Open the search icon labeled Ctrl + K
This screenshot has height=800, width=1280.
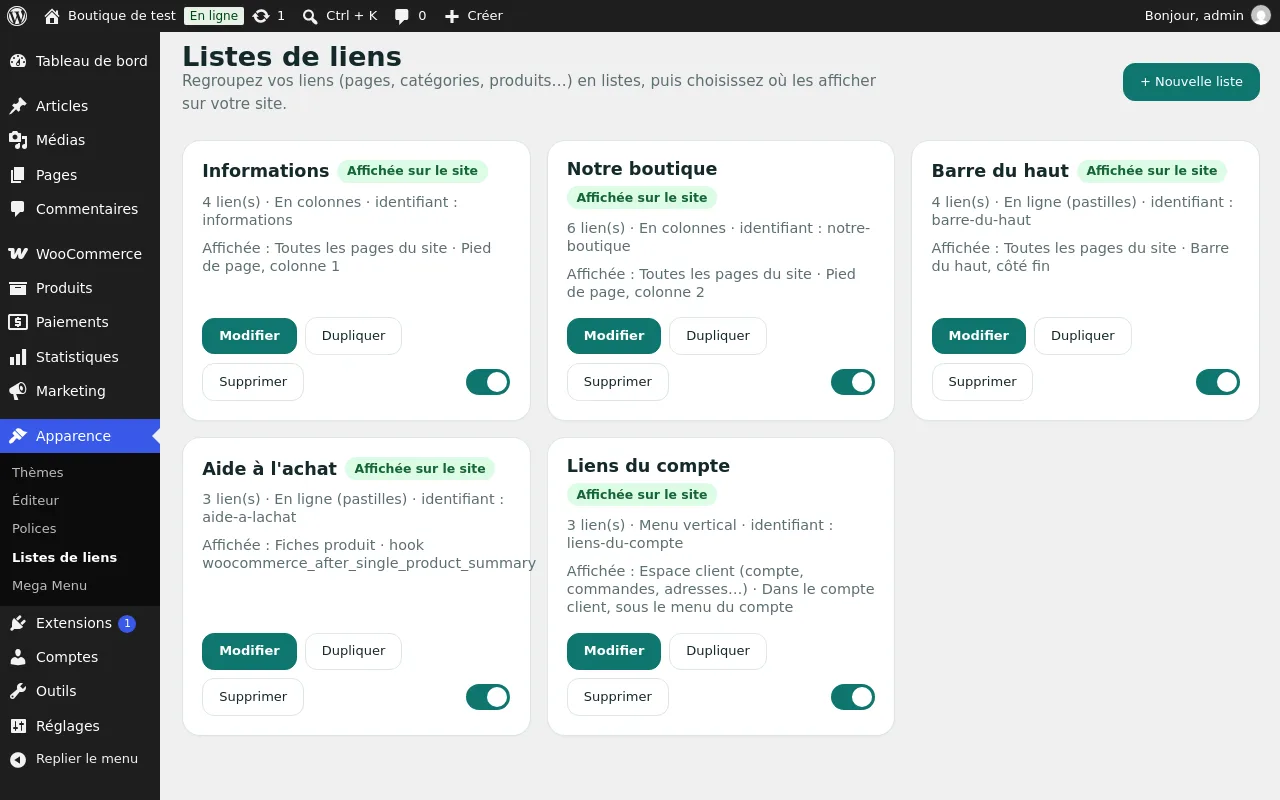click(x=310, y=16)
